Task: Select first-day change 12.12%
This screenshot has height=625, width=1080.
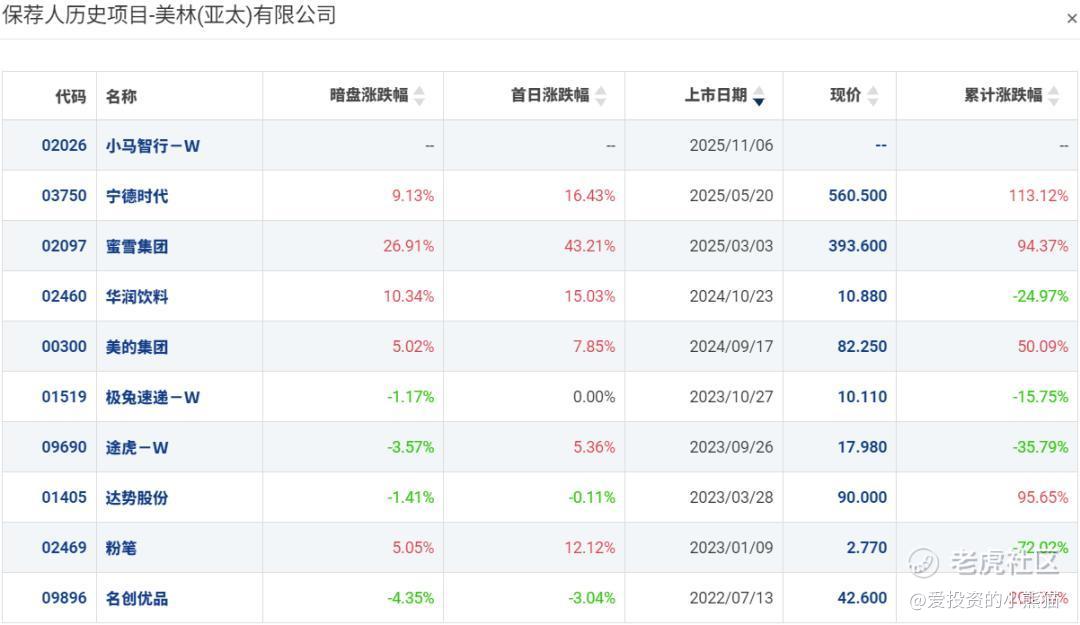Action: 590,548
